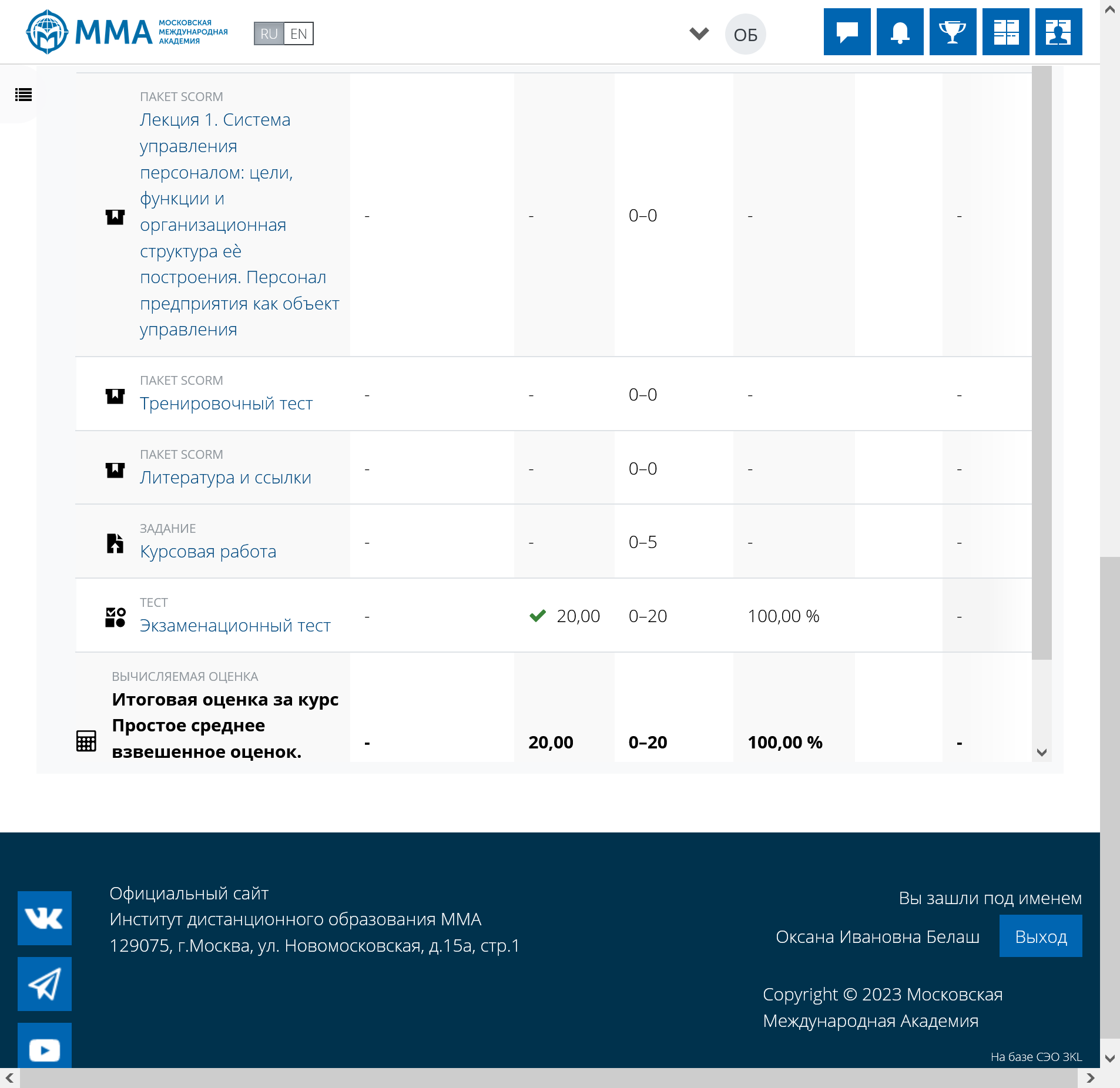Viewport: 1120px width, 1088px height.
Task: Open the Тренировочный тест link
Action: pos(226,404)
